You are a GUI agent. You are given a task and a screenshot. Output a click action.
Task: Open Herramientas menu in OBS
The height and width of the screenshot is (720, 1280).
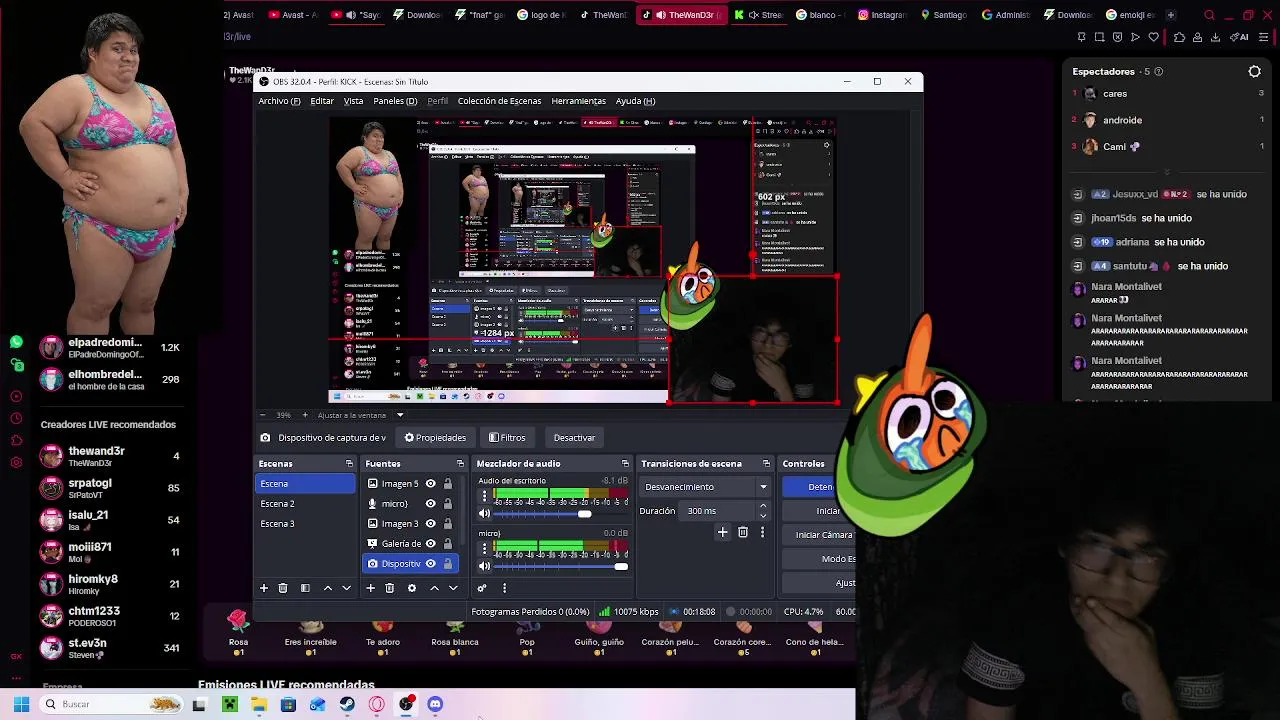578,101
